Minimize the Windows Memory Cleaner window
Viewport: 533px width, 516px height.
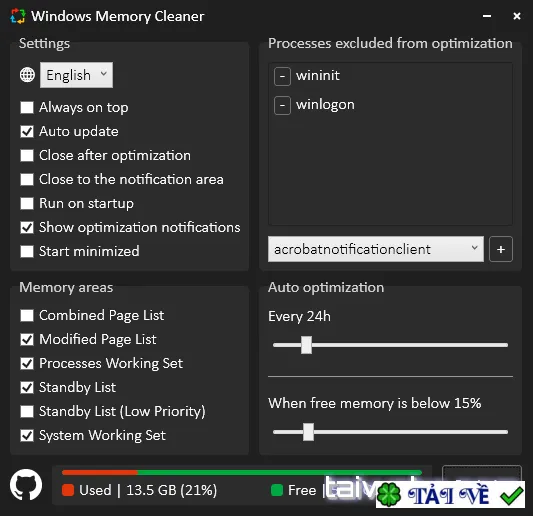pos(487,16)
